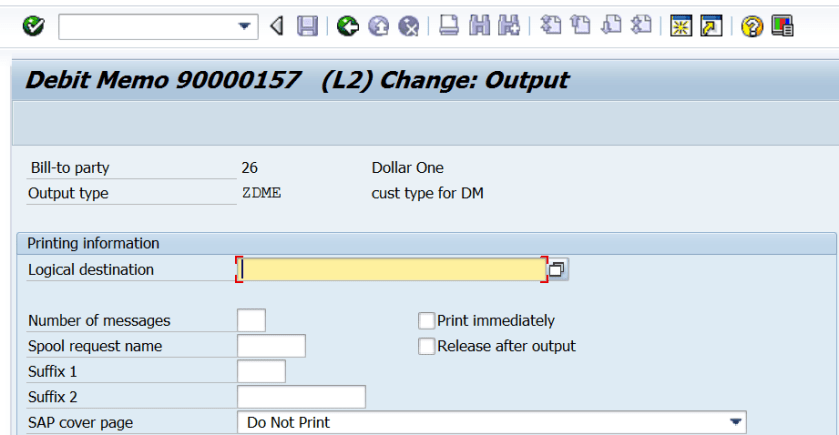Image resolution: width=839 pixels, height=435 pixels.
Task: Click the Create New Session icon
Action: (681, 26)
